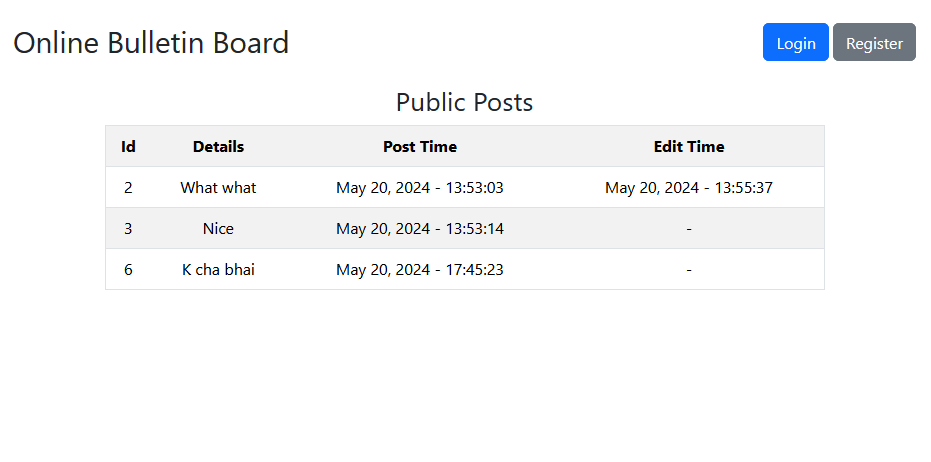Viewport: 931px width, 462px height.
Task: Select post id 6 cell
Action: (128, 269)
